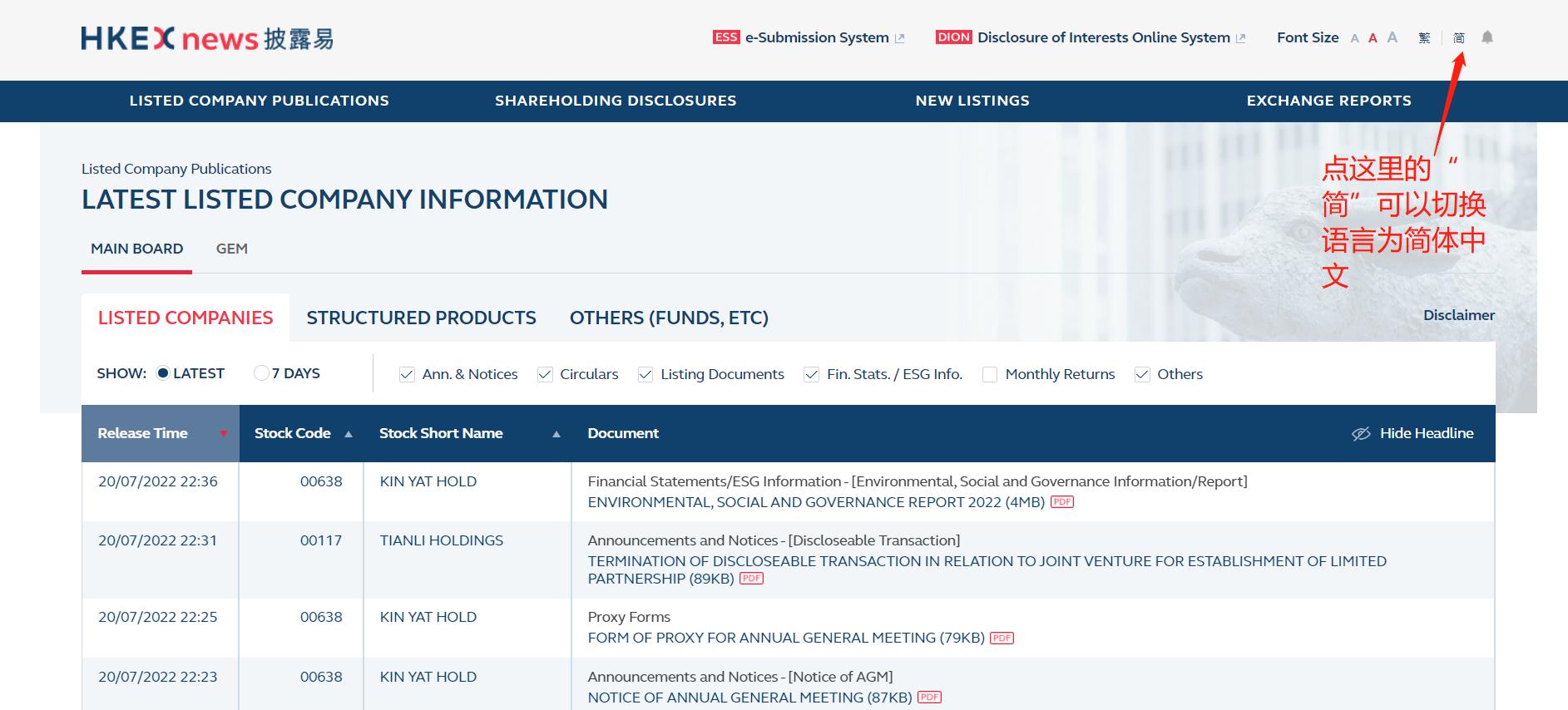This screenshot has height=710, width=1568.
Task: Sort by Stock Short Name arrow
Action: 556,434
